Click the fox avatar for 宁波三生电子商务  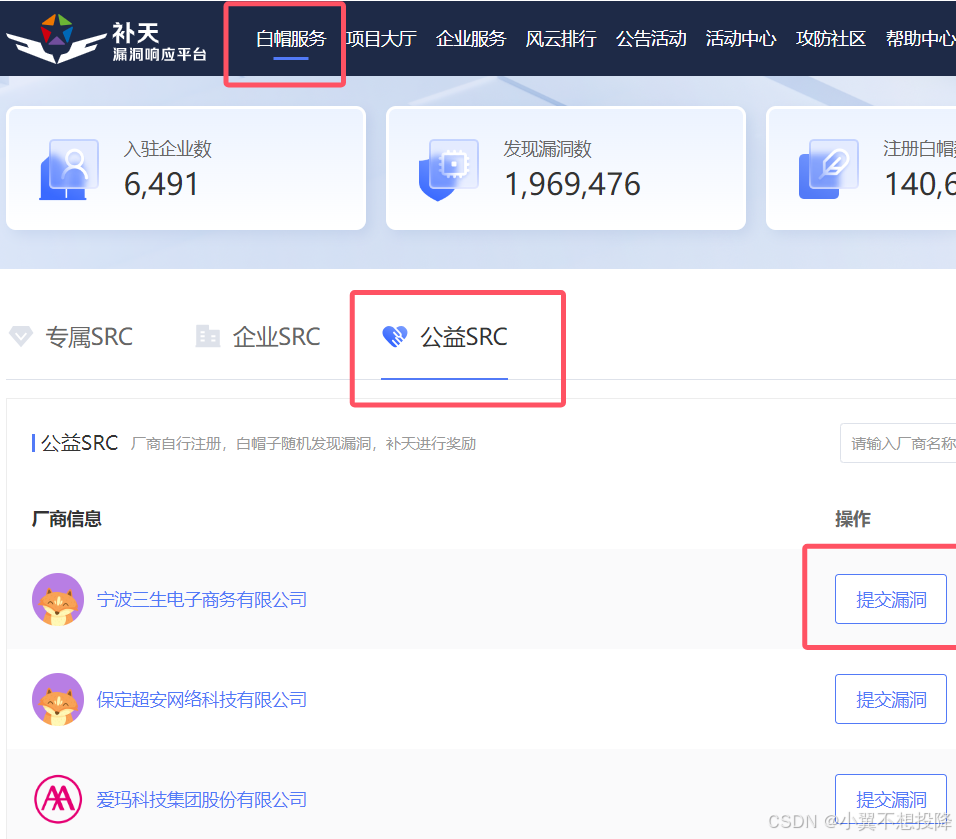[58, 599]
